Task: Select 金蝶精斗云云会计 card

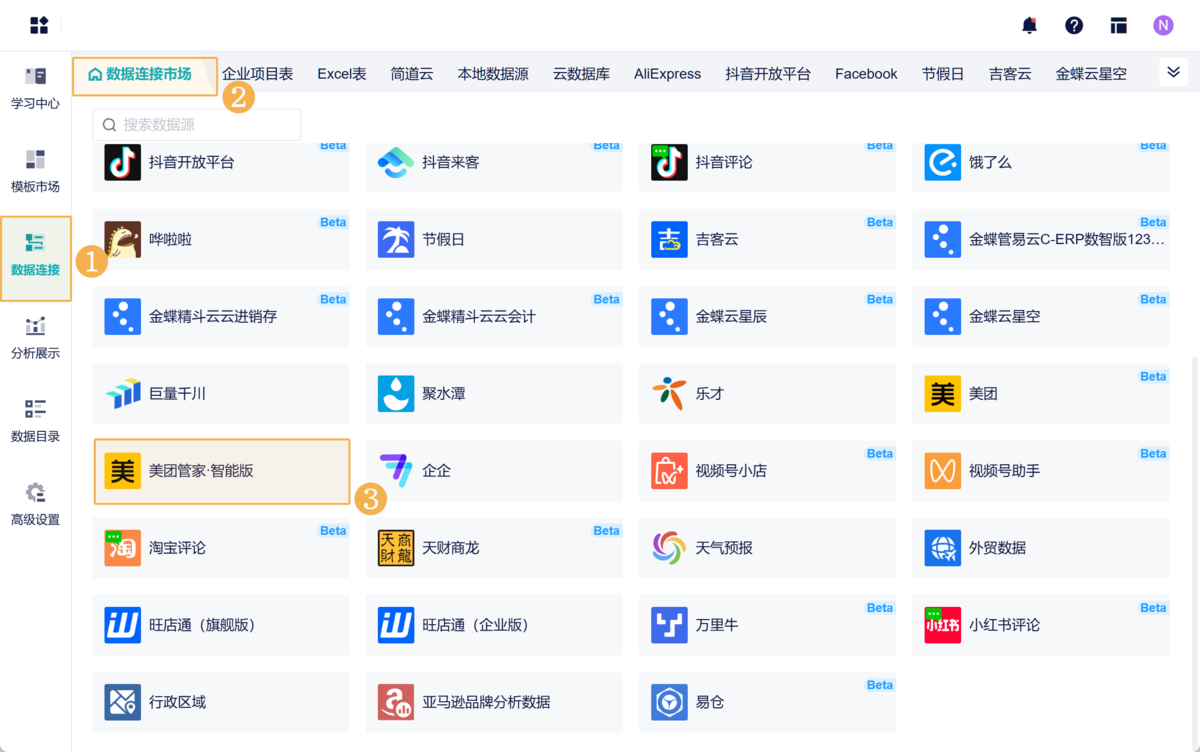Action: pyautogui.click(x=494, y=316)
